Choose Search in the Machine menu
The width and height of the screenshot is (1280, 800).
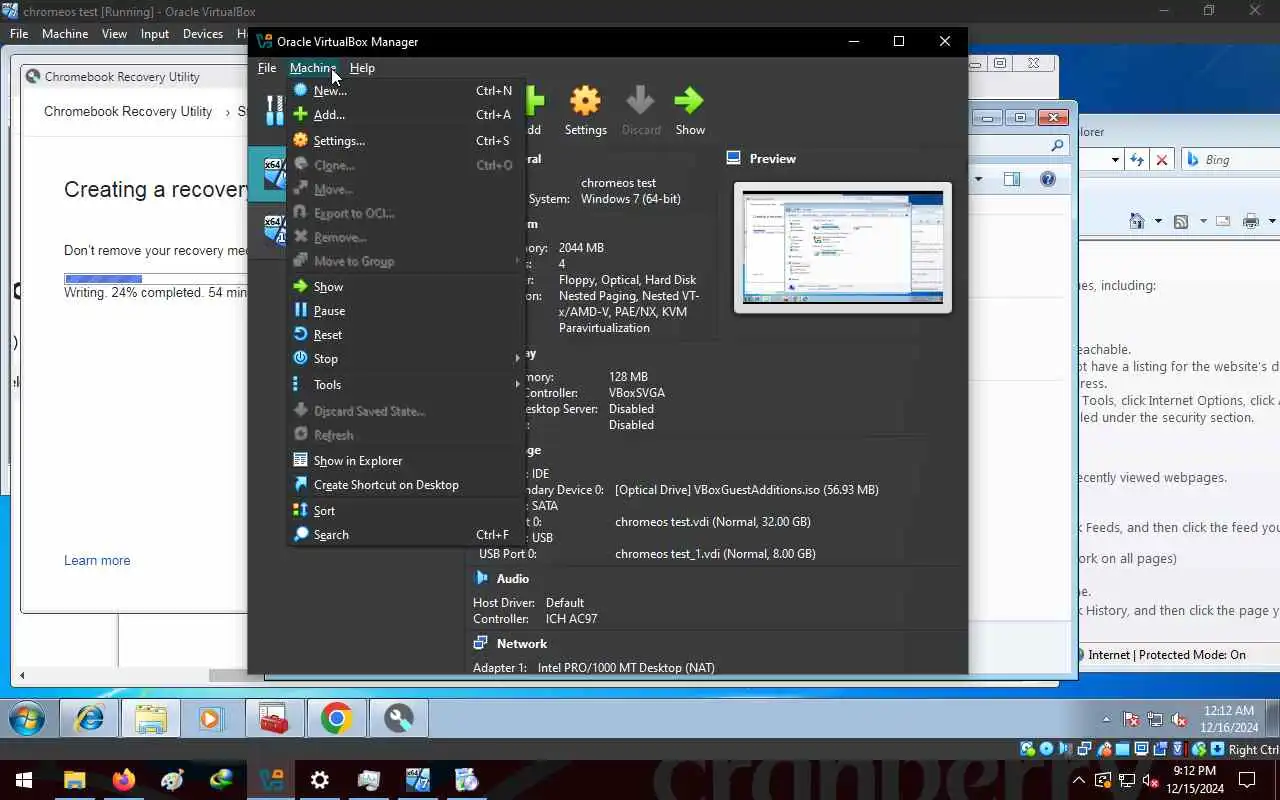coord(405,534)
